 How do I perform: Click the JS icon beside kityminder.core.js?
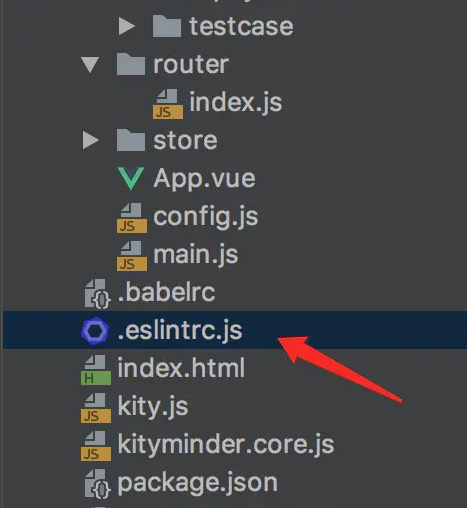pos(96,446)
